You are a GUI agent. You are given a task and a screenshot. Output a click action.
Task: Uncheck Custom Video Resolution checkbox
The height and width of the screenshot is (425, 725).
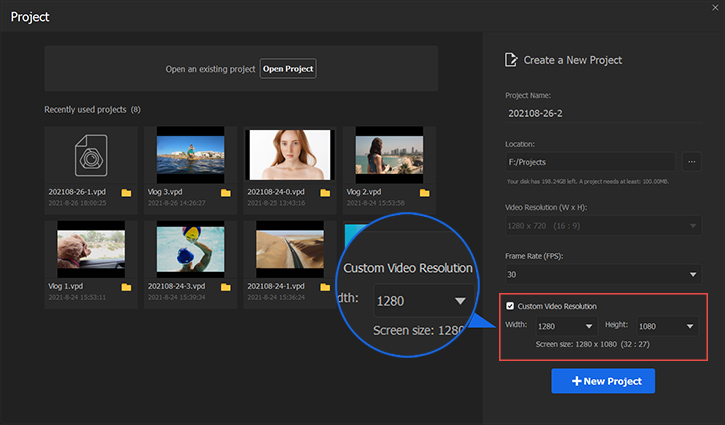tap(512, 306)
